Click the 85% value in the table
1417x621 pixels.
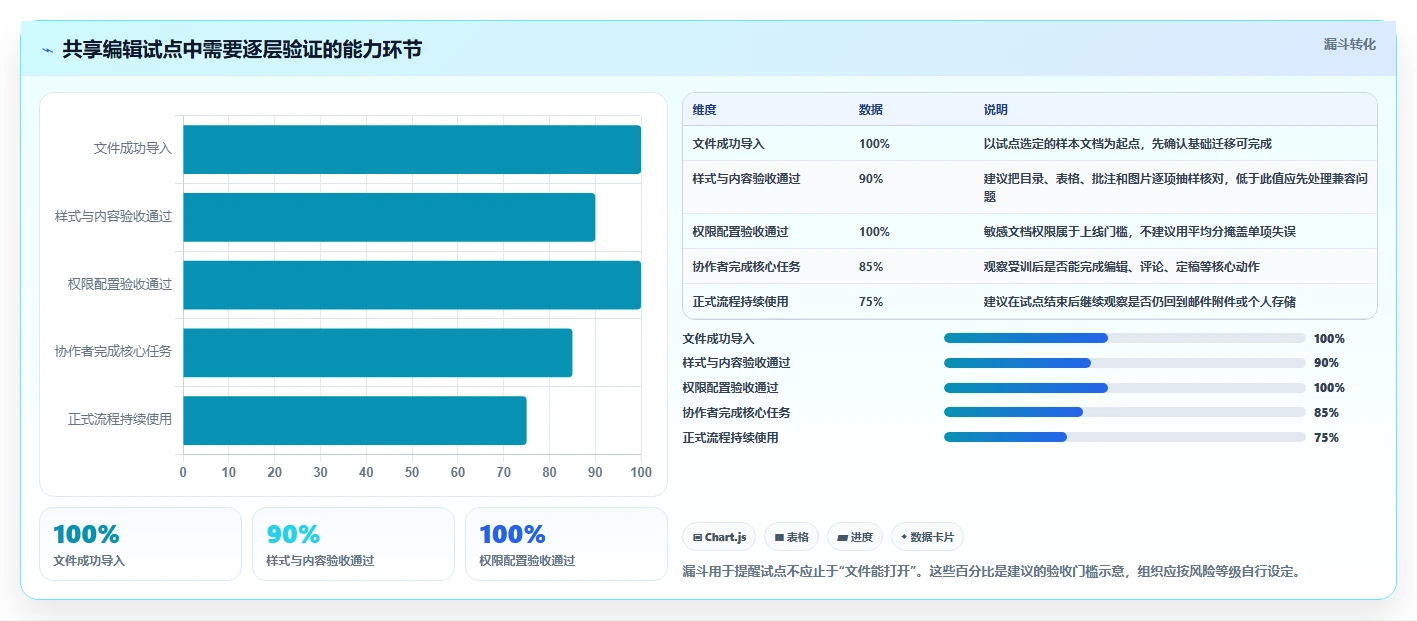tap(871, 267)
